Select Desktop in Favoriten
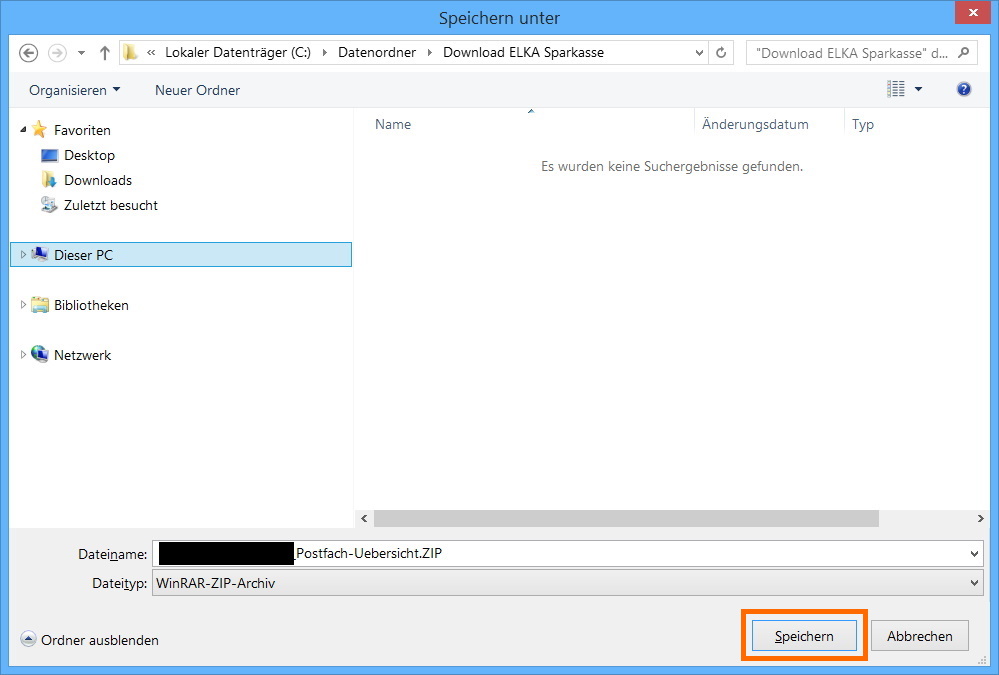The height and width of the screenshot is (675, 999). 89,155
